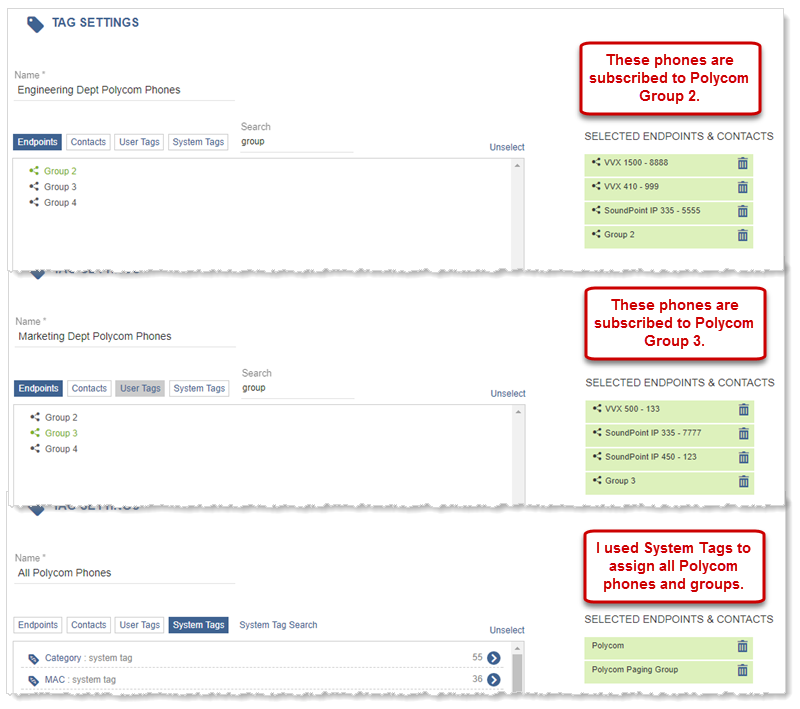Image resolution: width=800 pixels, height=709 pixels.
Task: Click Search field in Engineering Dept panel
Action: (x=296, y=142)
